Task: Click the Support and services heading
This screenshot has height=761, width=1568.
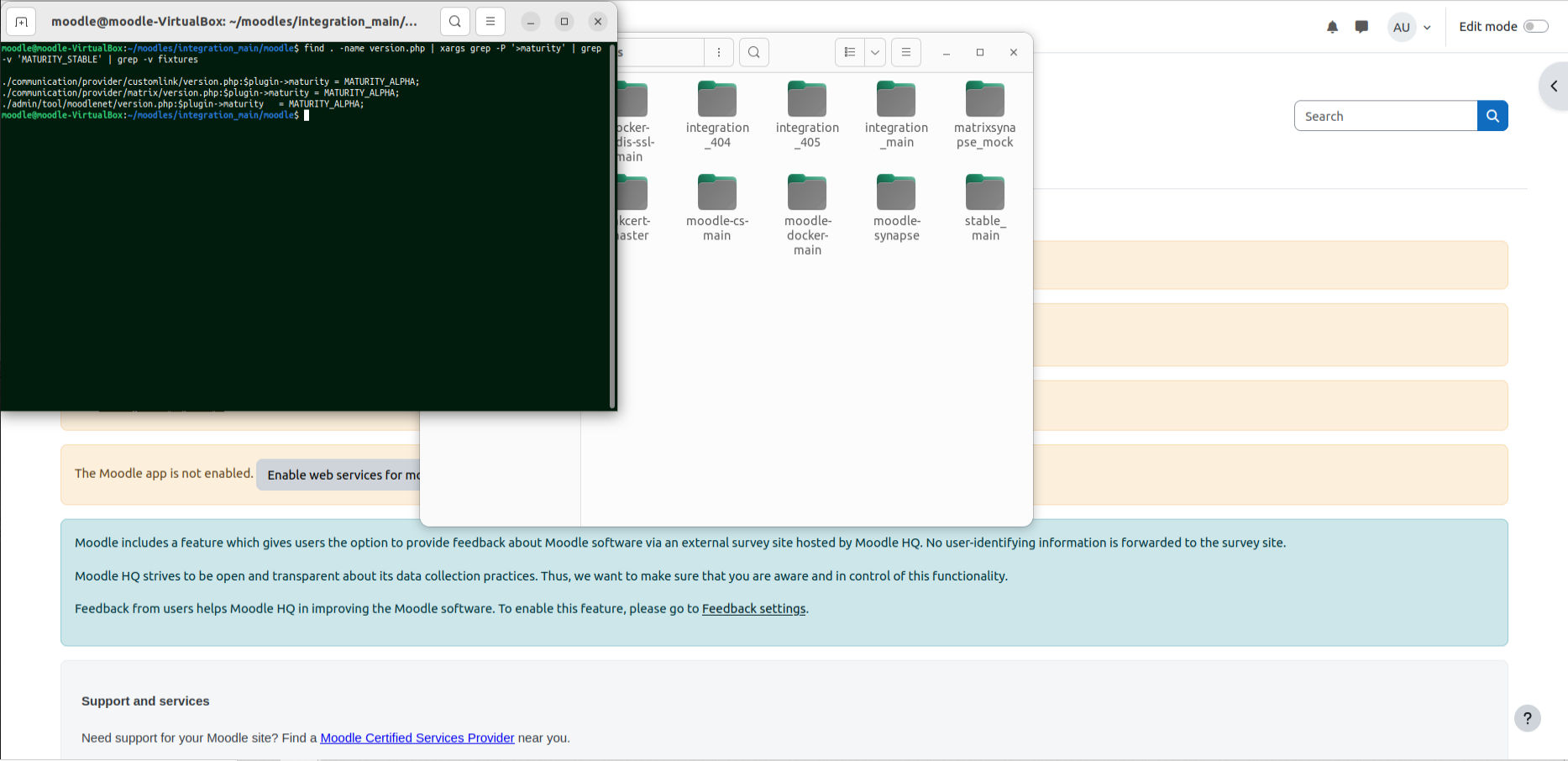Action: pyautogui.click(x=145, y=701)
